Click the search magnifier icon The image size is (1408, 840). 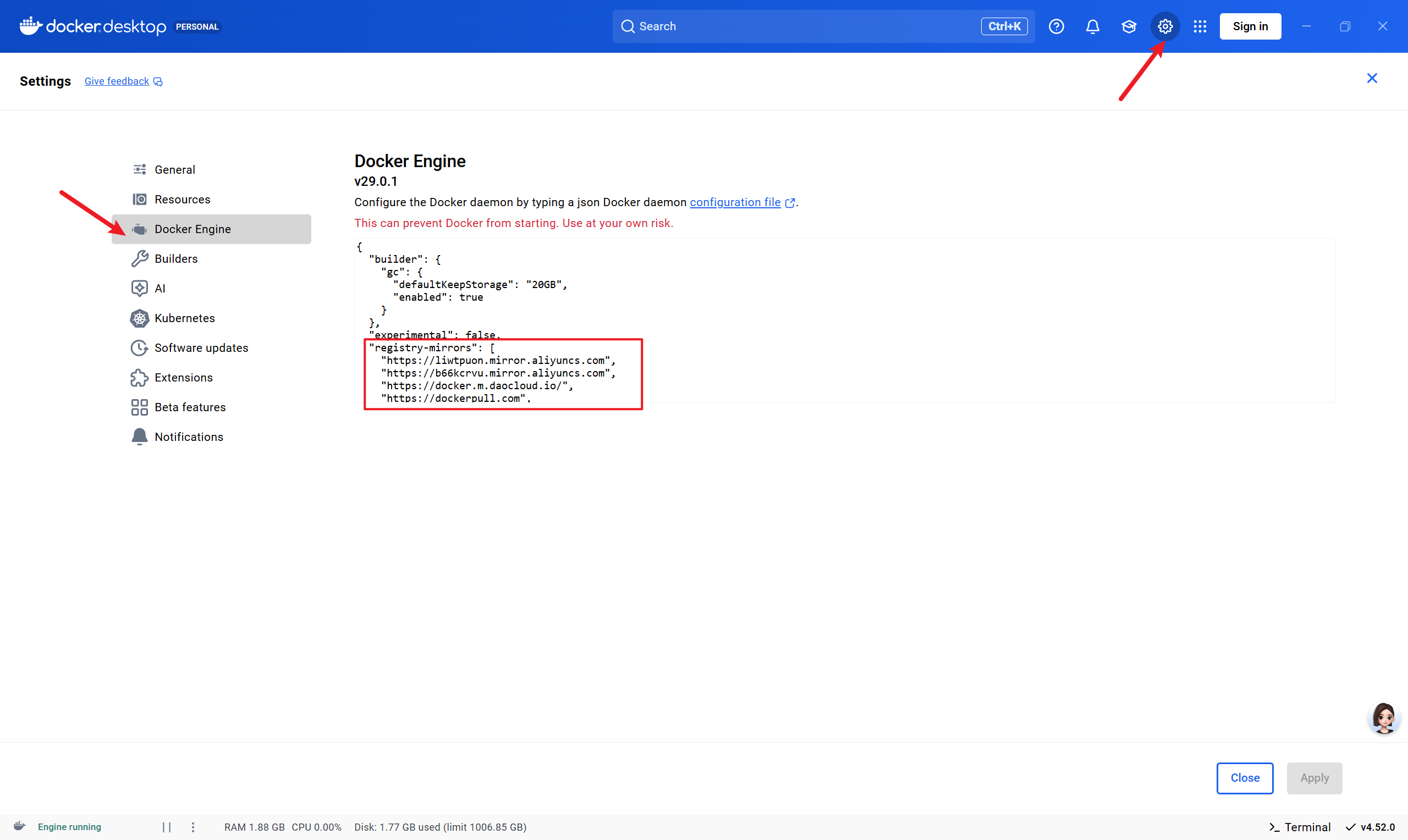coord(628,26)
